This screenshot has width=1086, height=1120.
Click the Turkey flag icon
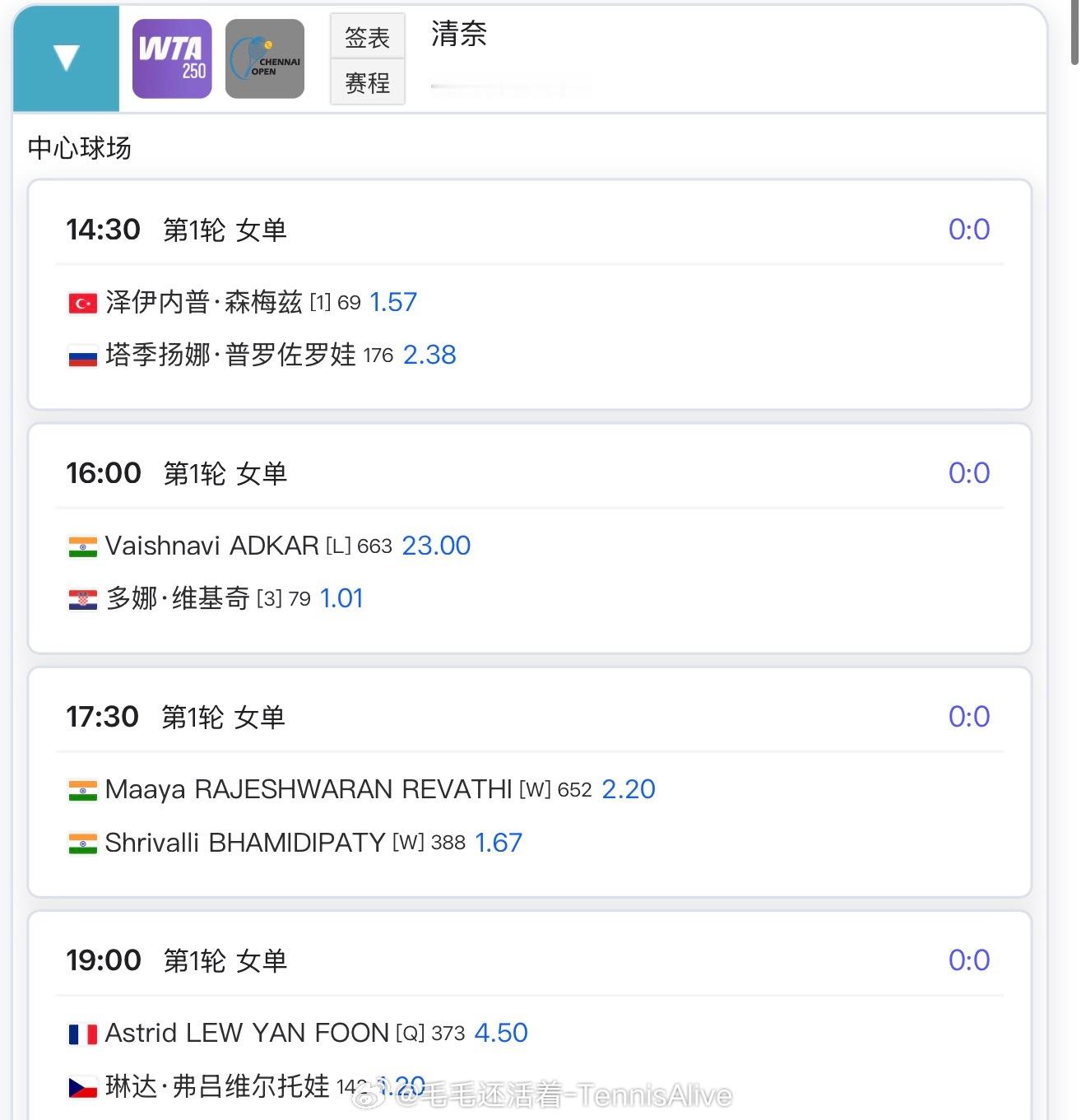tap(82, 304)
